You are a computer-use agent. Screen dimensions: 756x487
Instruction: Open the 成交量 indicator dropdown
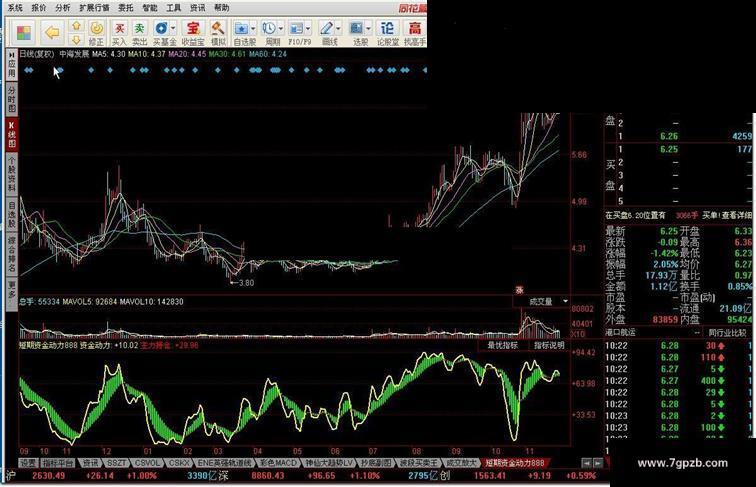(565, 301)
